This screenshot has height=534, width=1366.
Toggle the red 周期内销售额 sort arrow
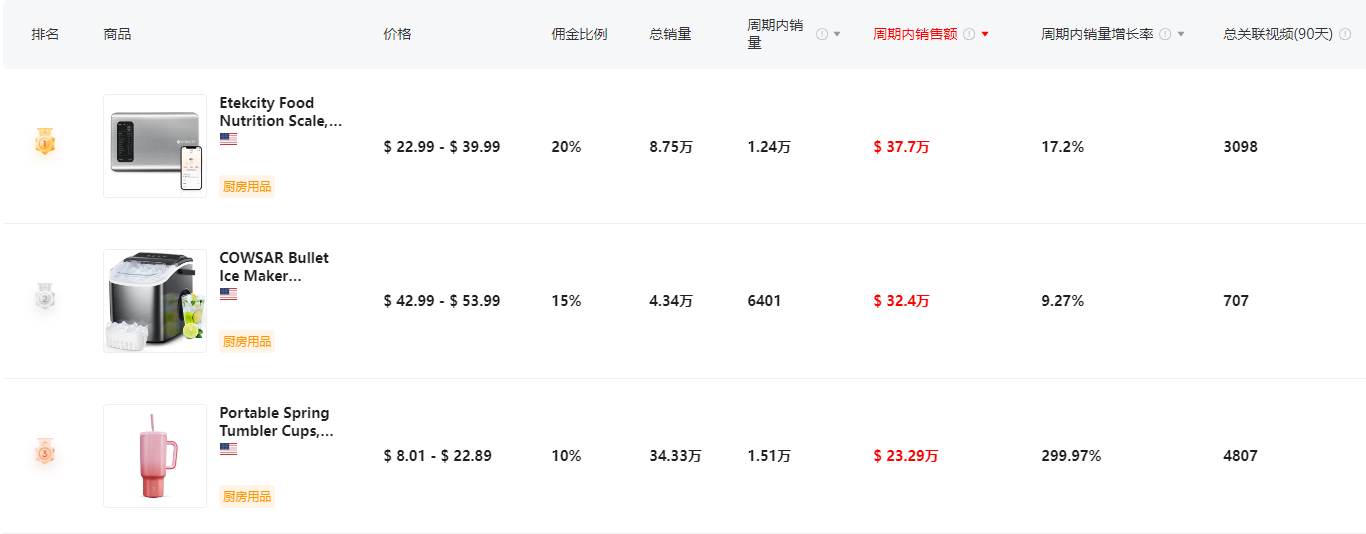985,34
